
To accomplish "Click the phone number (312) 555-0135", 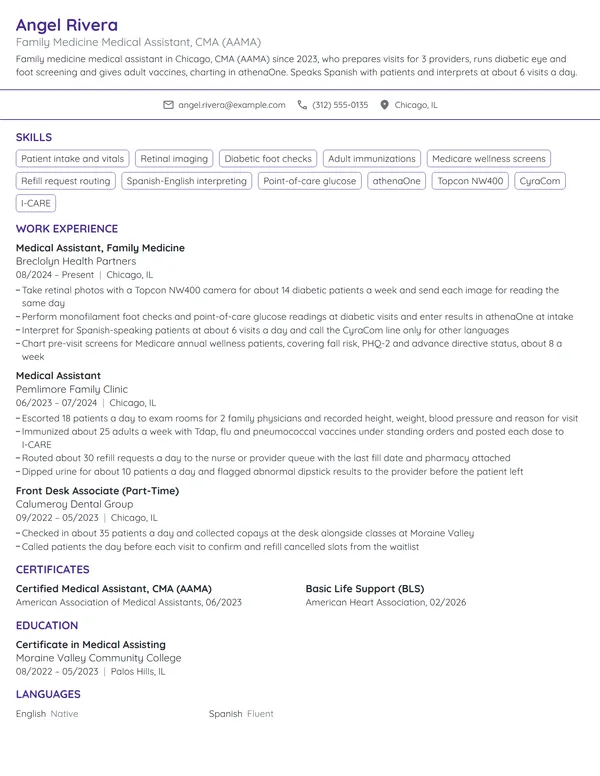I will click(340, 105).
